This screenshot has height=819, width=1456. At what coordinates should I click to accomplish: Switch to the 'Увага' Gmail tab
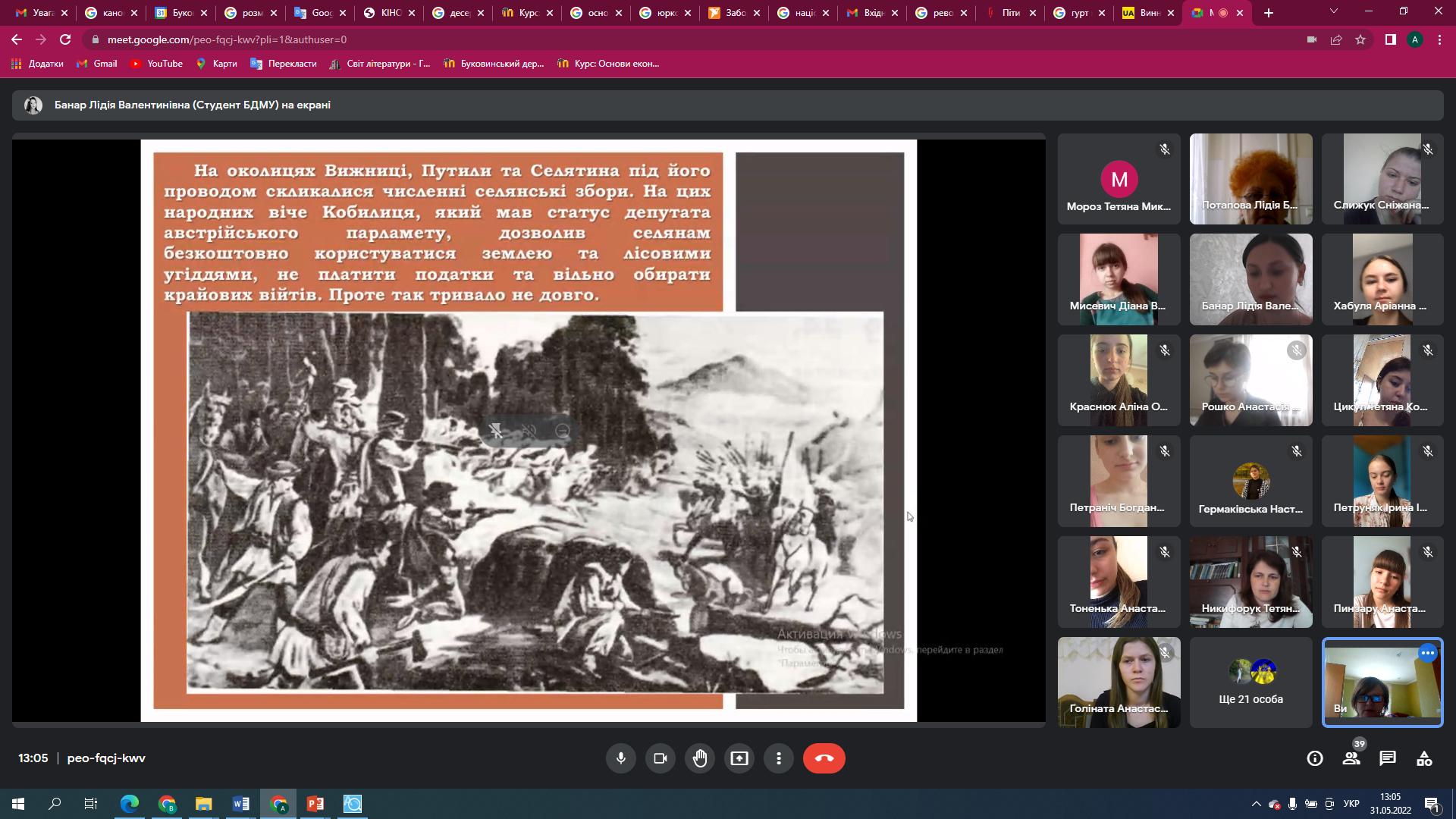[x=42, y=13]
